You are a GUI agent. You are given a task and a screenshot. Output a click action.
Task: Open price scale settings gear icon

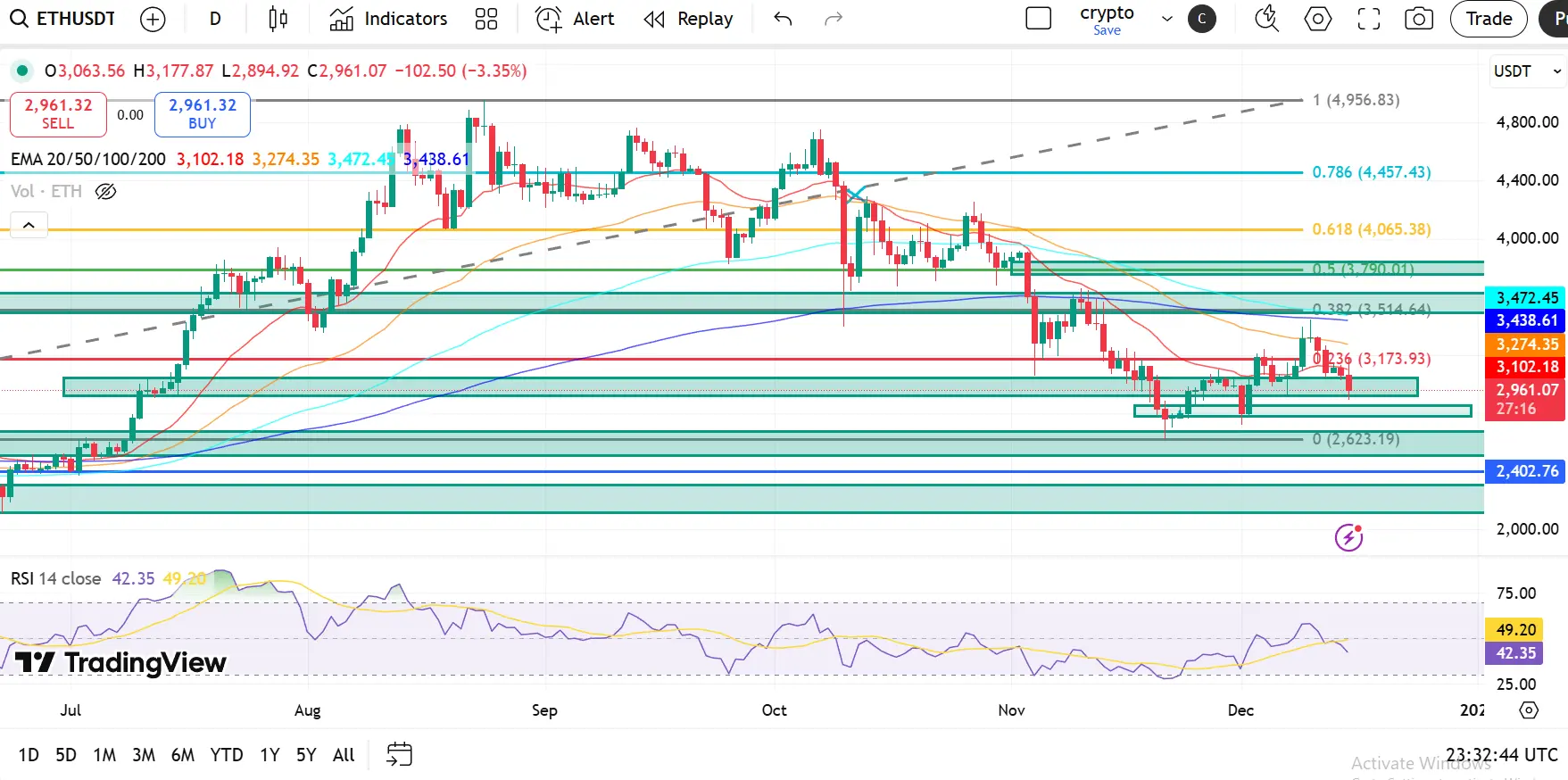pos(1529,710)
